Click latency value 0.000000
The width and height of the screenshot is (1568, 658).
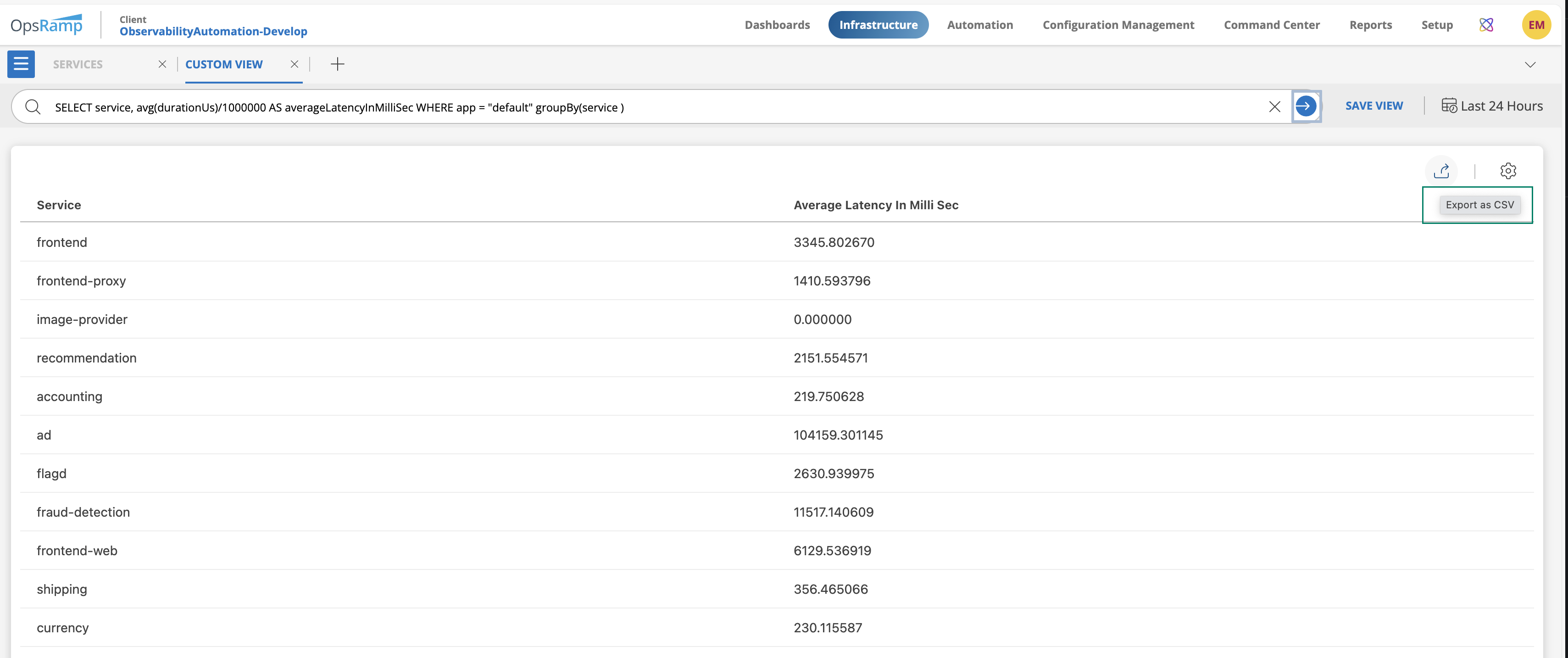coord(823,319)
